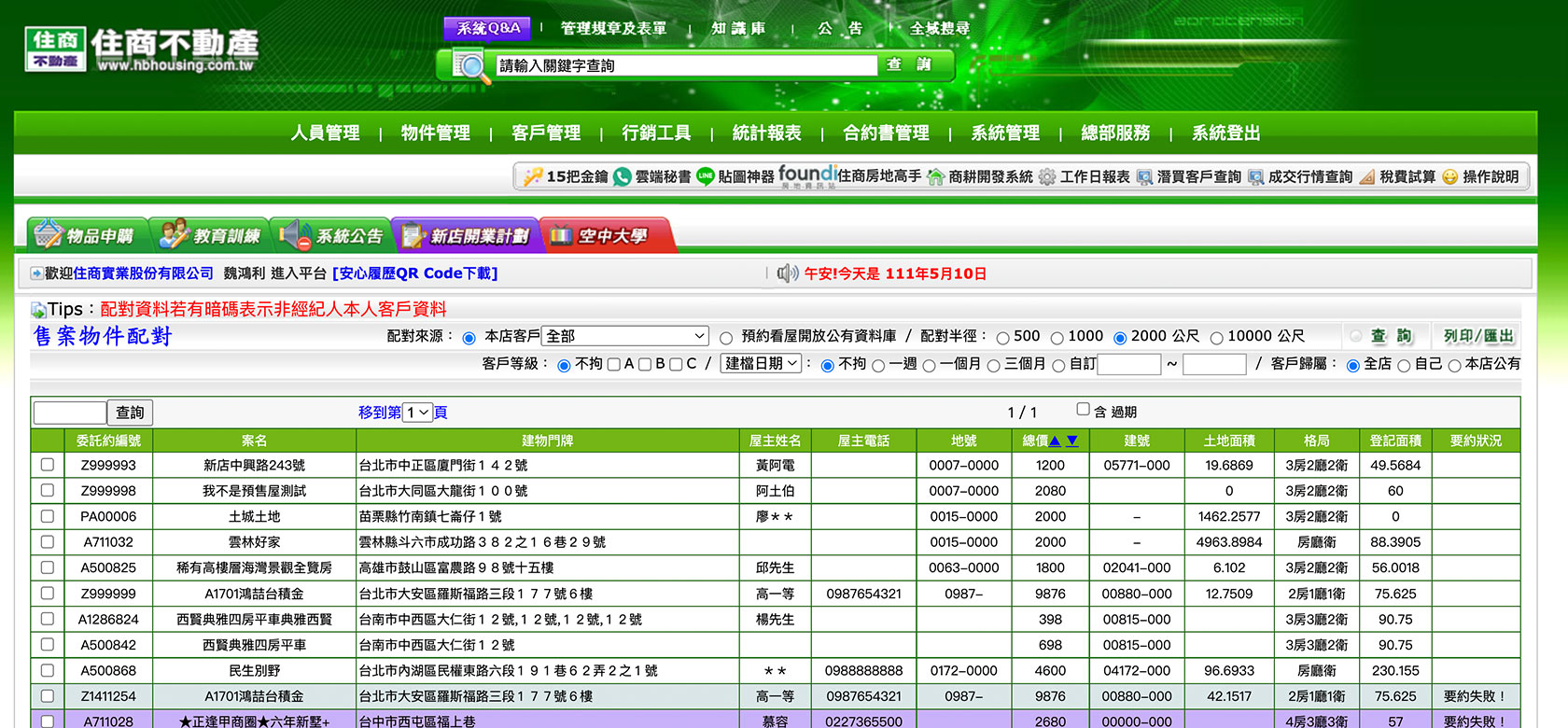Open the 貼圖神器 LINE sticker tool
The image size is (1568, 728).
point(735,176)
